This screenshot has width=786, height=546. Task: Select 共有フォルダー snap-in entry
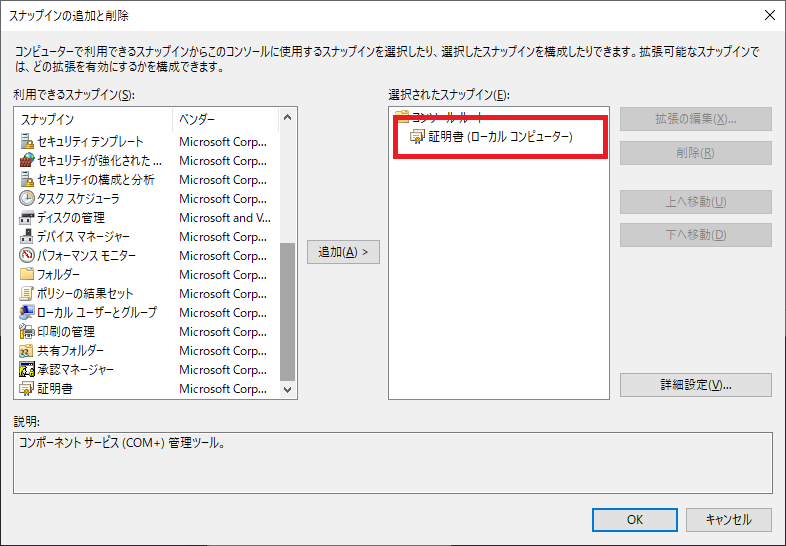70,351
